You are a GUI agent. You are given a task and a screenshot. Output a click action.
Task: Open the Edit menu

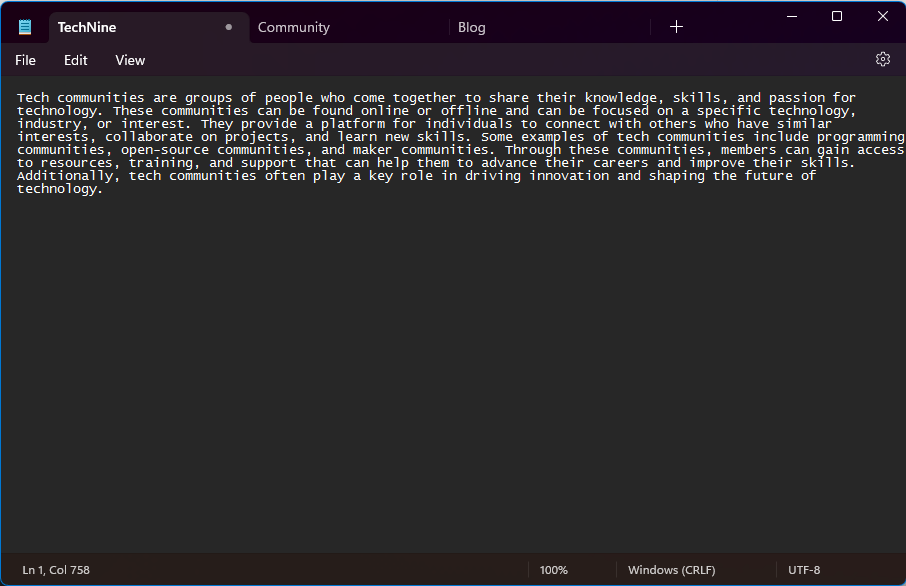tap(76, 60)
